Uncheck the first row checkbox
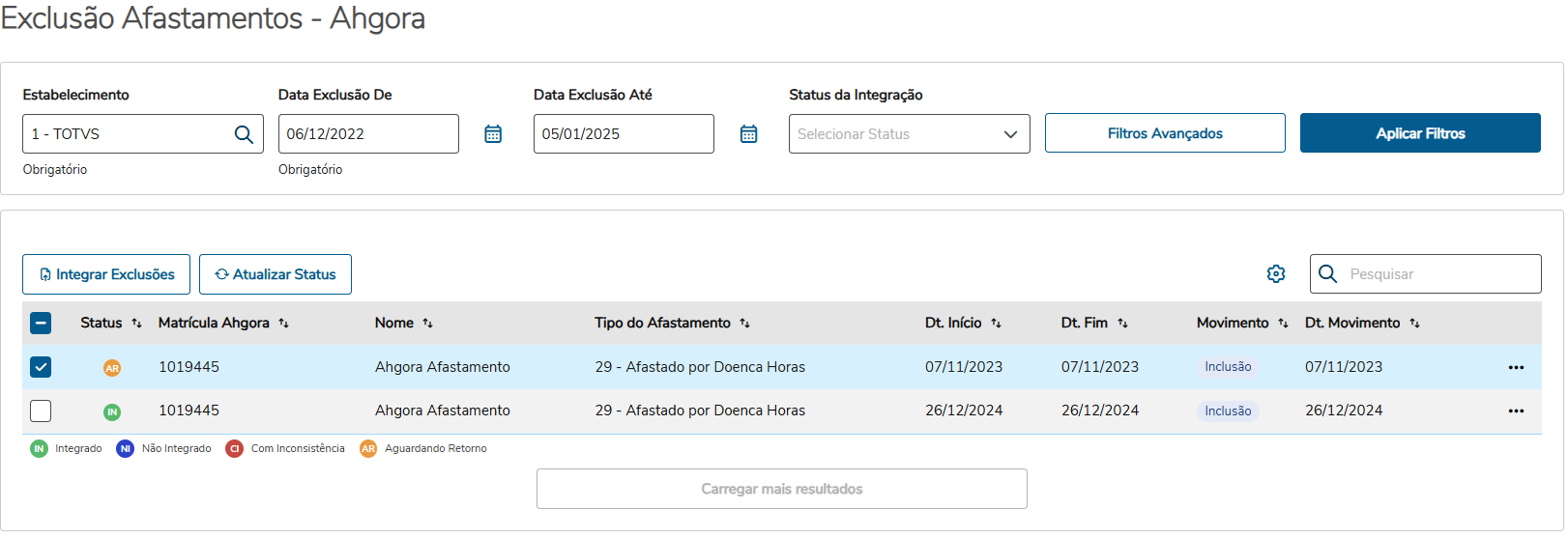The height and width of the screenshot is (538, 1568). click(x=41, y=367)
